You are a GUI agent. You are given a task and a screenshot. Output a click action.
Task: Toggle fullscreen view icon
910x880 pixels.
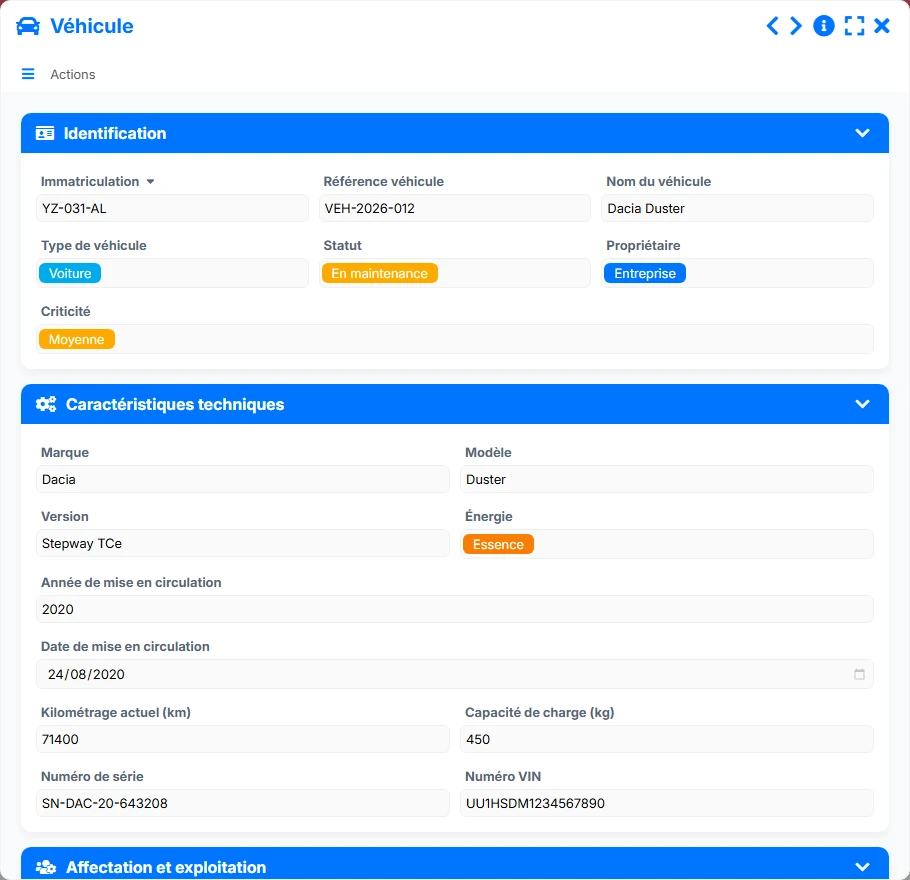854,26
